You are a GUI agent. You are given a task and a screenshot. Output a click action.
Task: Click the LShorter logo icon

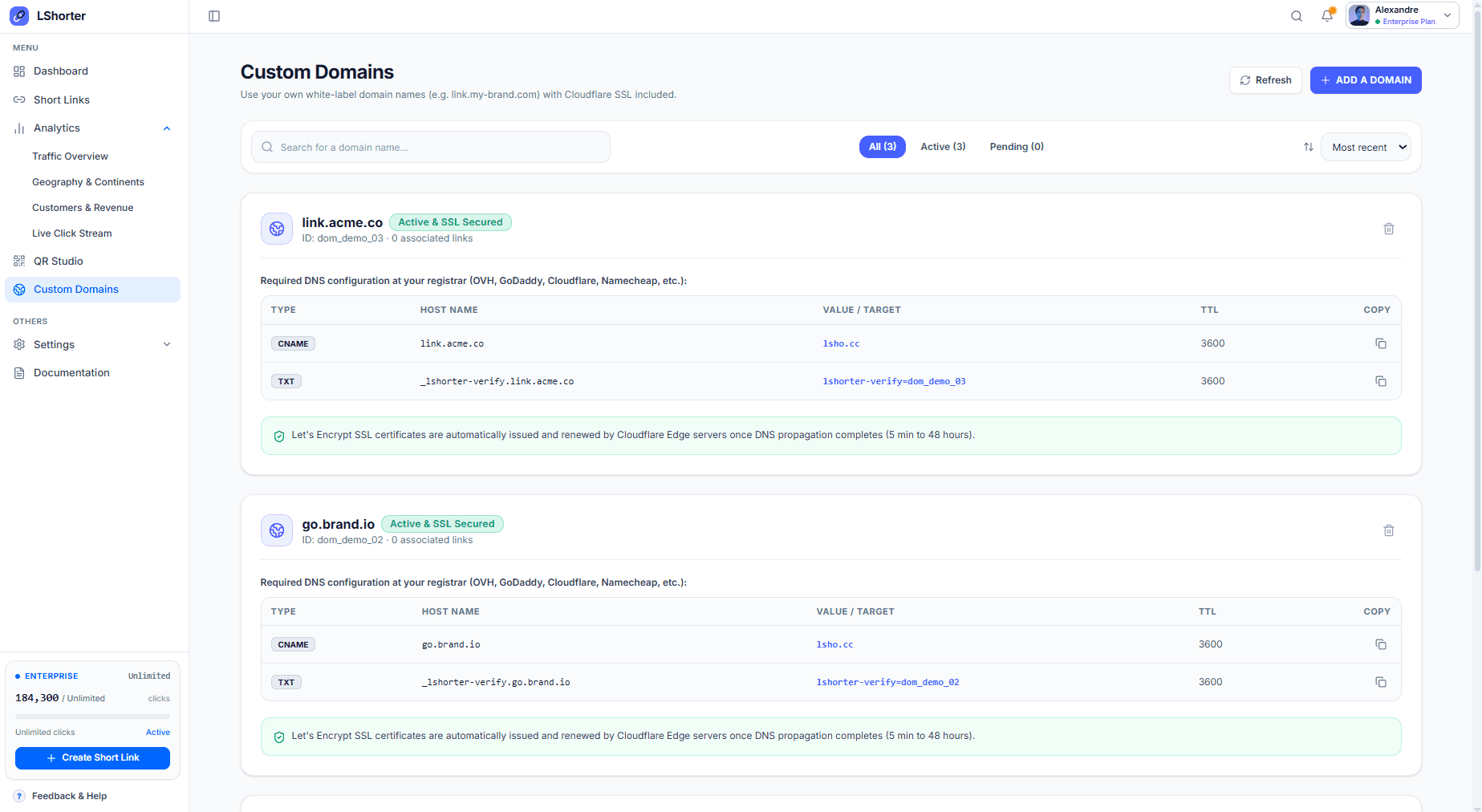click(19, 16)
